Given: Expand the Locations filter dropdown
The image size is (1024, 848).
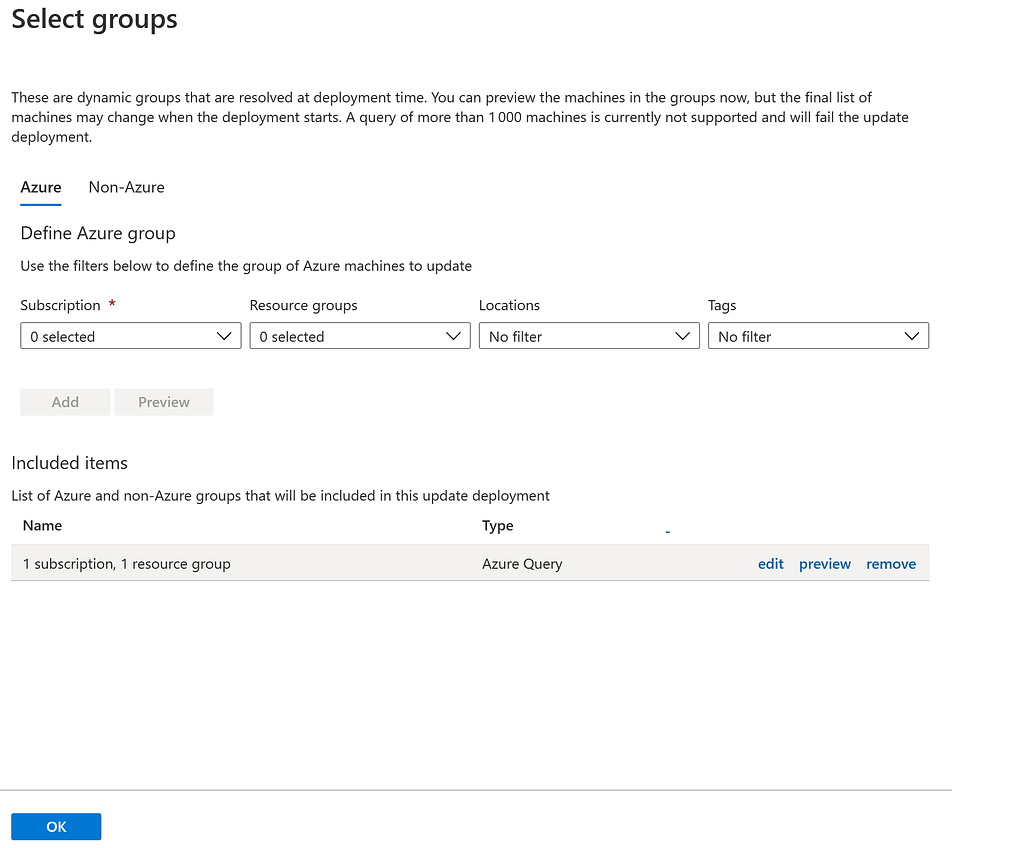Looking at the screenshot, I should coord(588,337).
